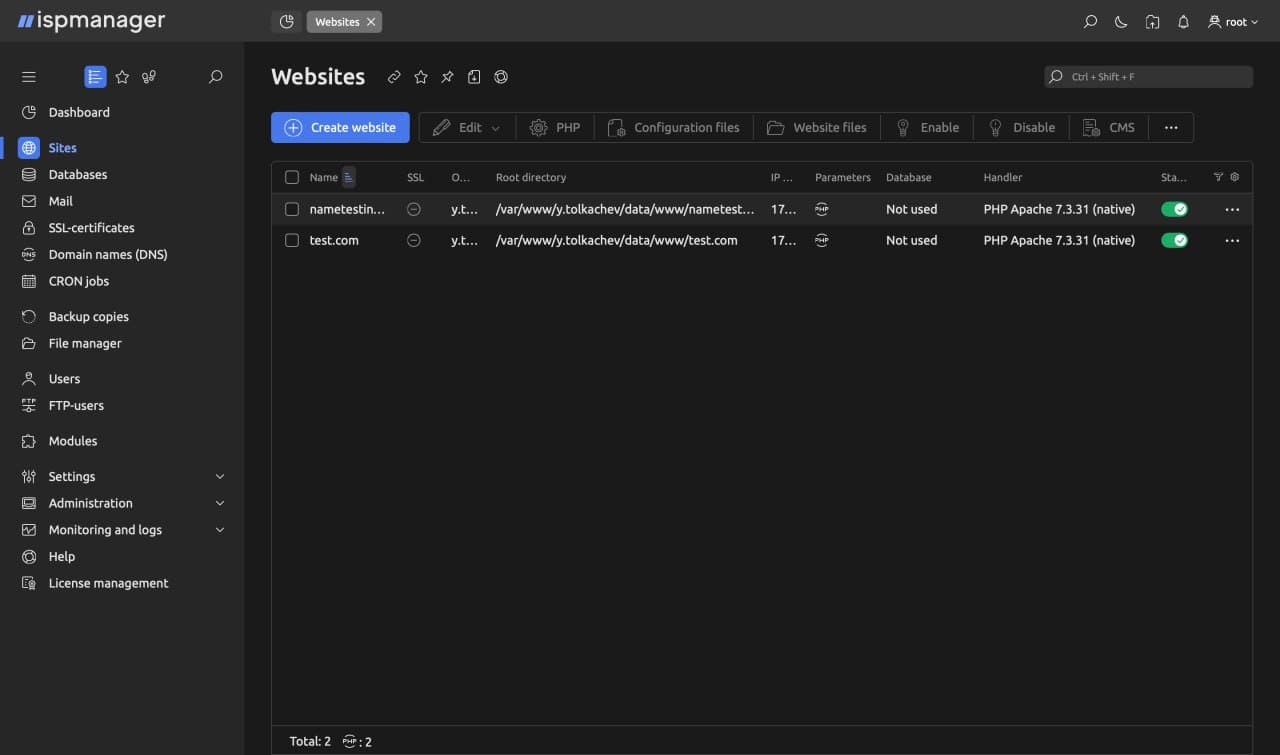Expand the Settings section chevron
Screen dimensions: 1280x755
click(x=220, y=477)
